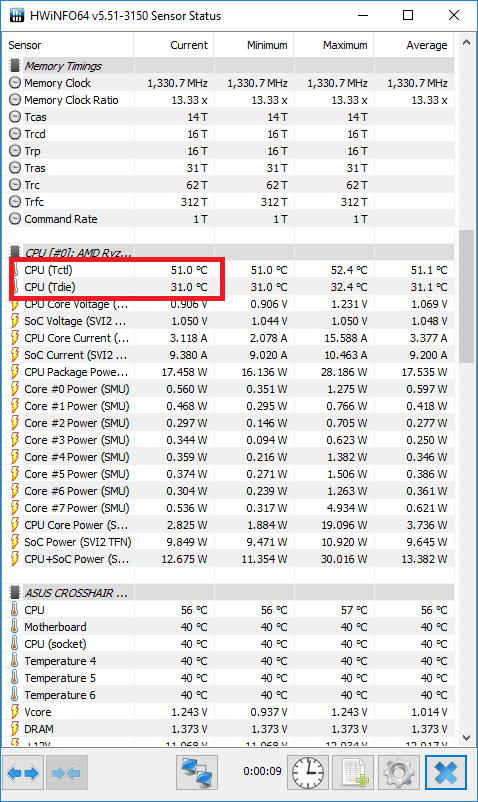This screenshot has width=478, height=802.
Task: Click the Trfc clock icon
Action: (15, 202)
